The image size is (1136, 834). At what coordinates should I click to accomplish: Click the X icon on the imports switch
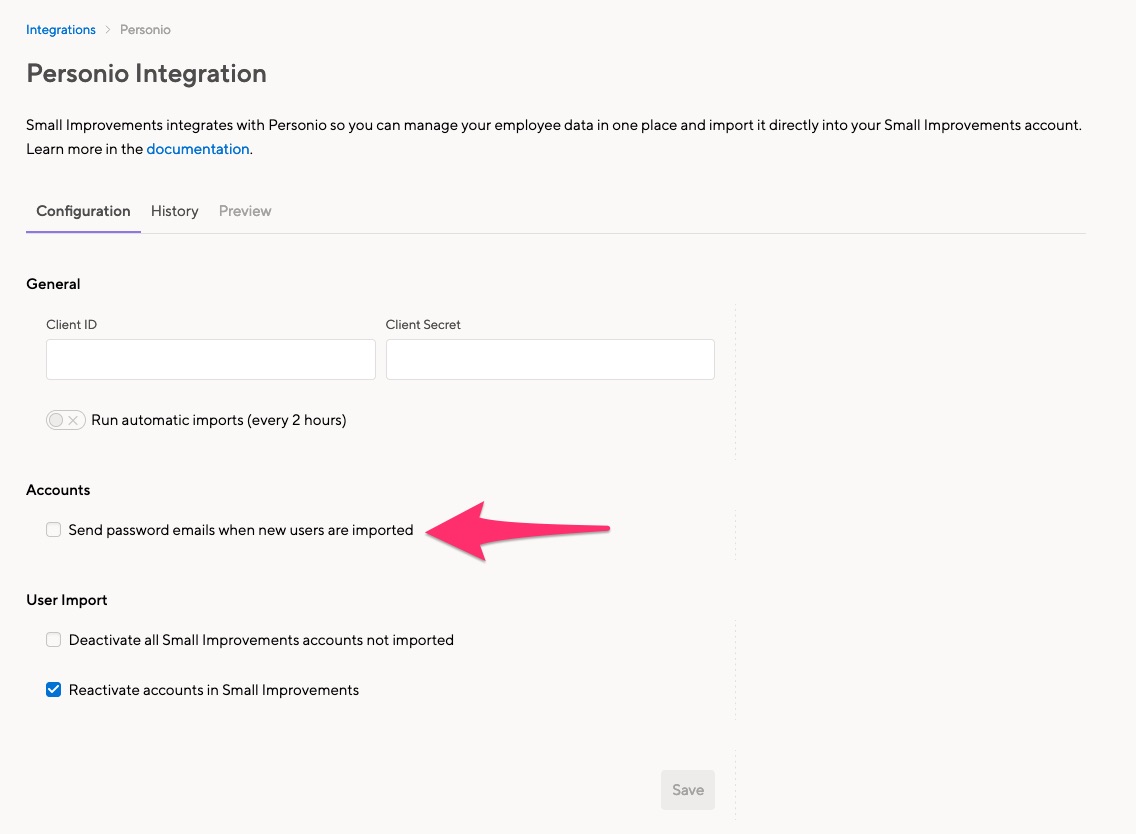tap(74, 420)
